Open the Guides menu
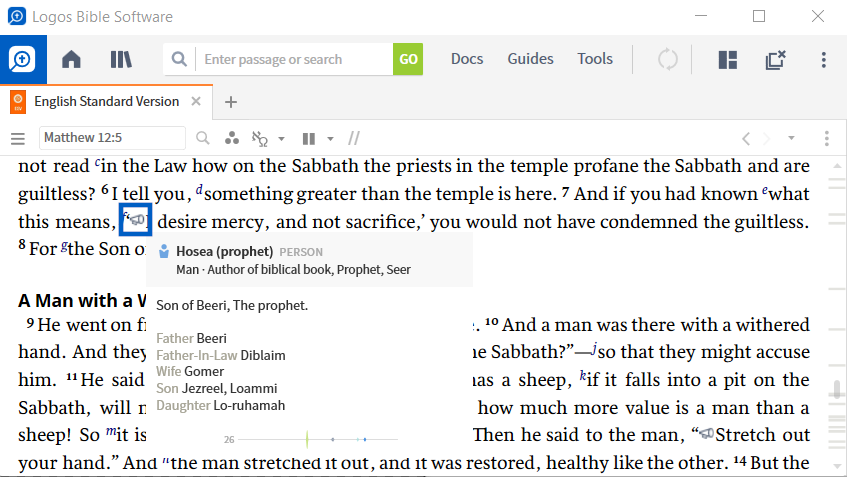This screenshot has height=477, width=847. (x=530, y=58)
